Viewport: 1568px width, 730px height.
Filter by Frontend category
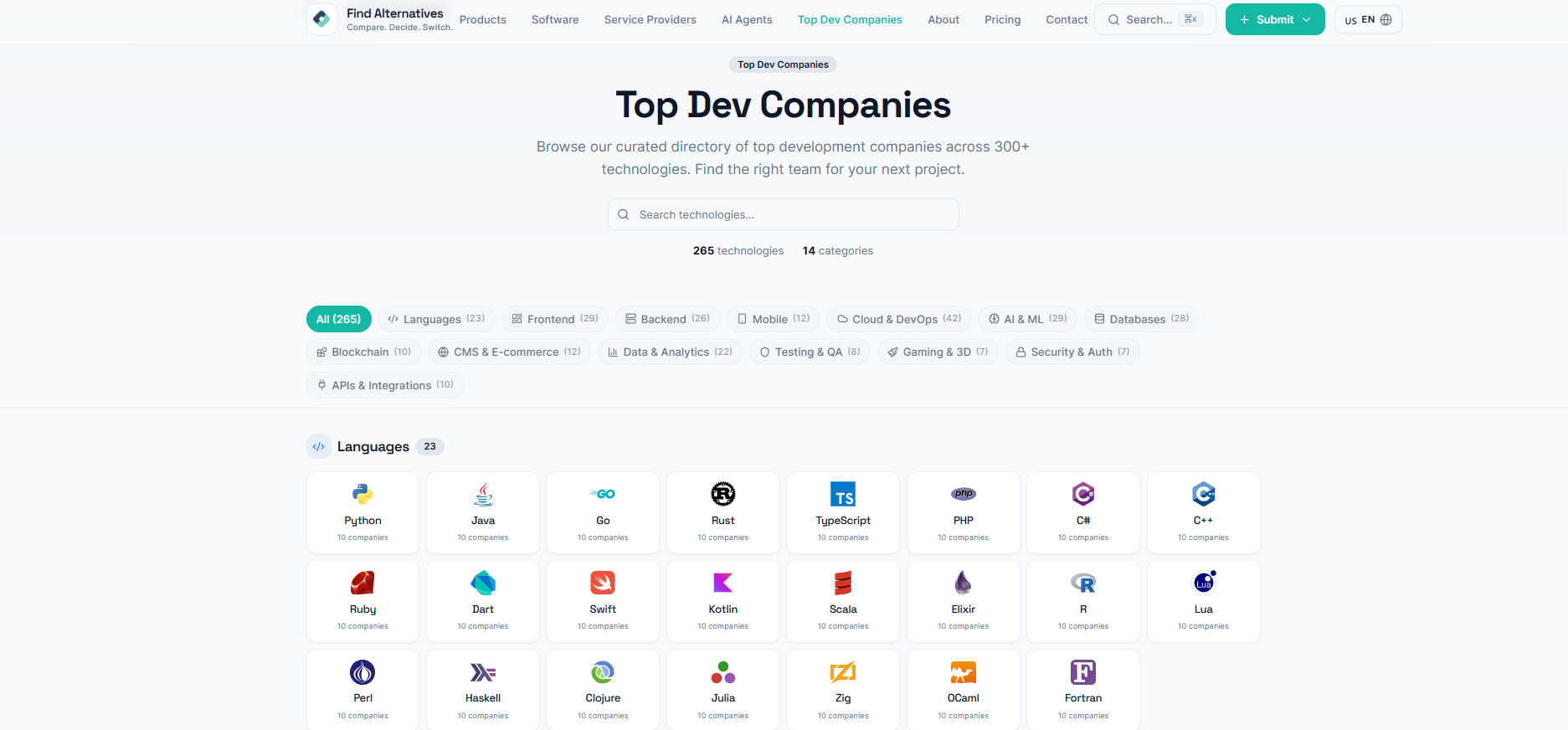coord(555,319)
